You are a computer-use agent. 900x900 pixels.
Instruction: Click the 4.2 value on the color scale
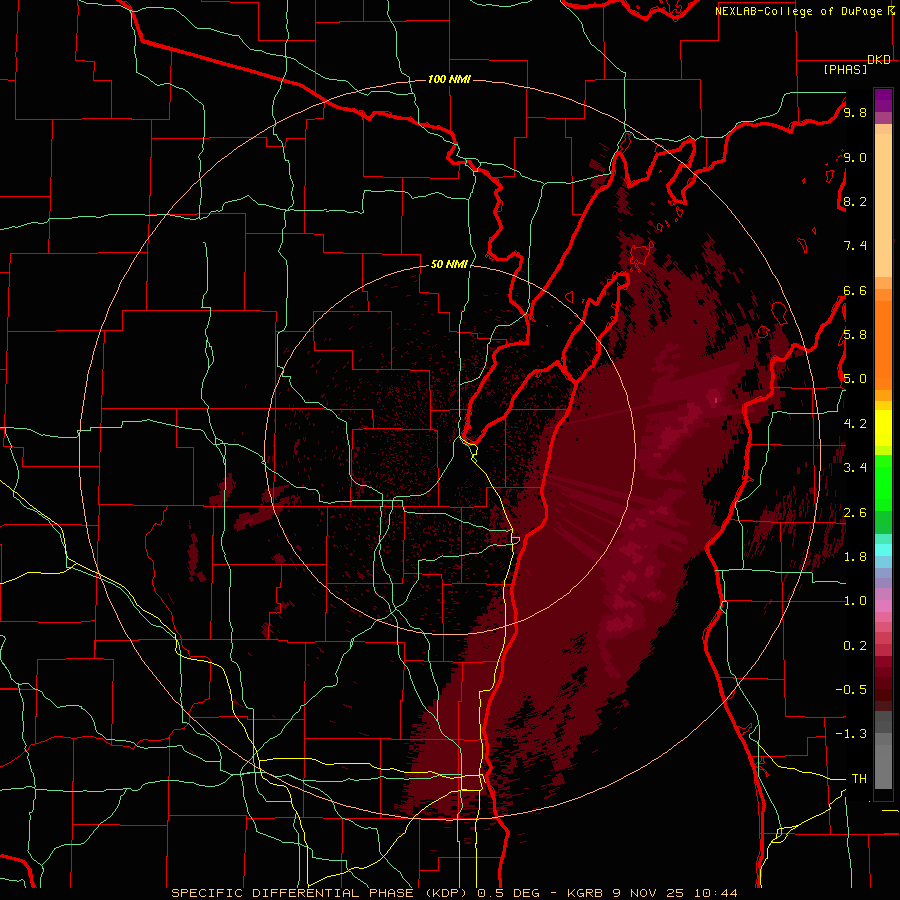[x=855, y=424]
